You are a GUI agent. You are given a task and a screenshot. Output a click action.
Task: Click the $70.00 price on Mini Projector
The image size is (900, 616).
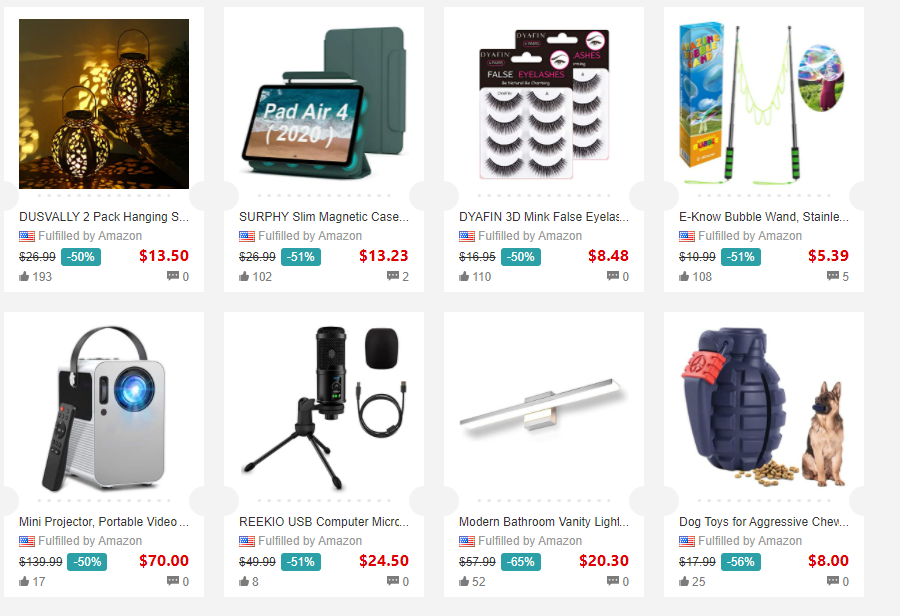click(164, 561)
